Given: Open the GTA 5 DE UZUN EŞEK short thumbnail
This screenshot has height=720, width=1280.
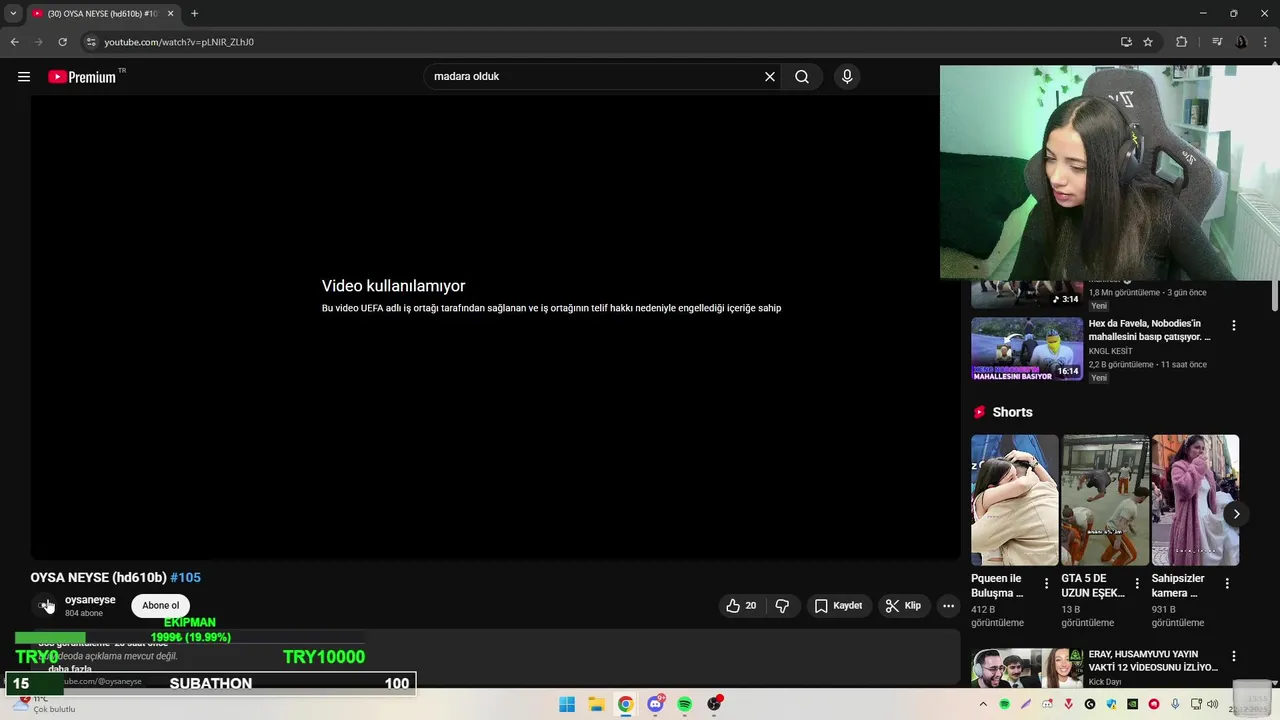Looking at the screenshot, I should pyautogui.click(x=1105, y=500).
